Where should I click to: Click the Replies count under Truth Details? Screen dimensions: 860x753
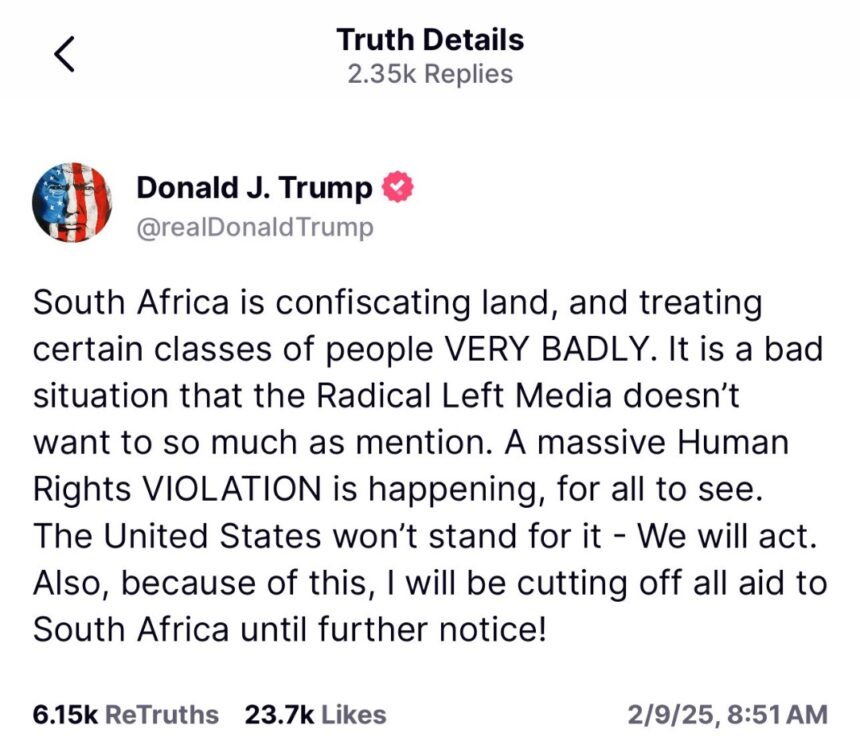(x=430, y=72)
